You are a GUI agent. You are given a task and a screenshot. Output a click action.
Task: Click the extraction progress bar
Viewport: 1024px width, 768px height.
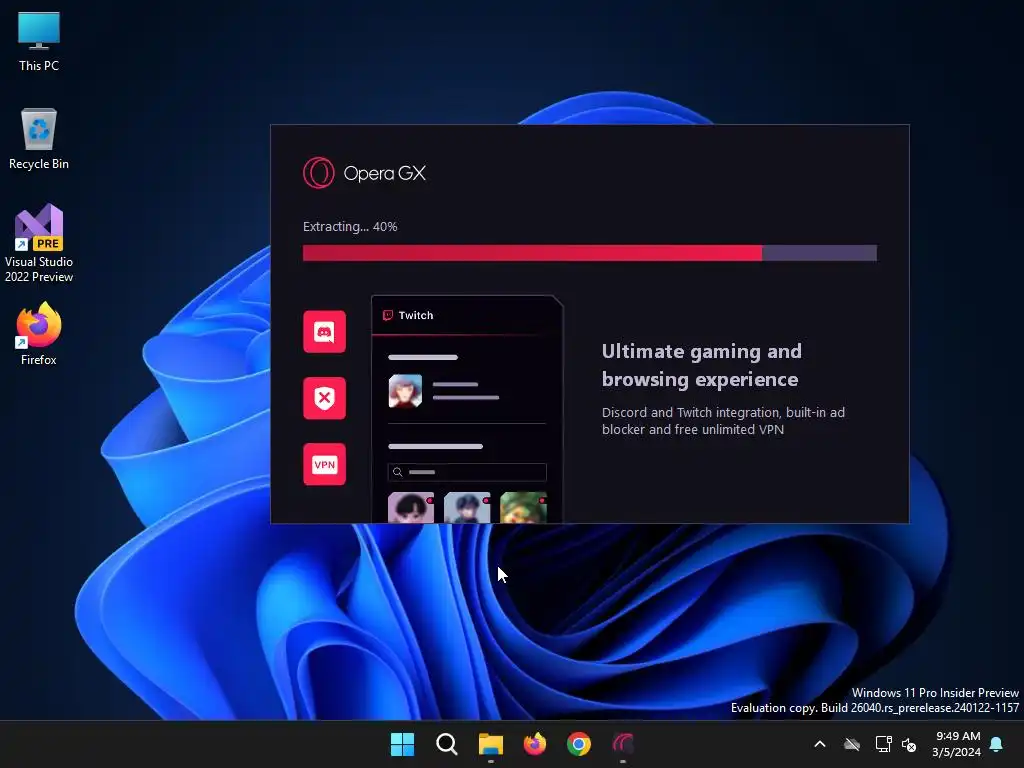590,253
